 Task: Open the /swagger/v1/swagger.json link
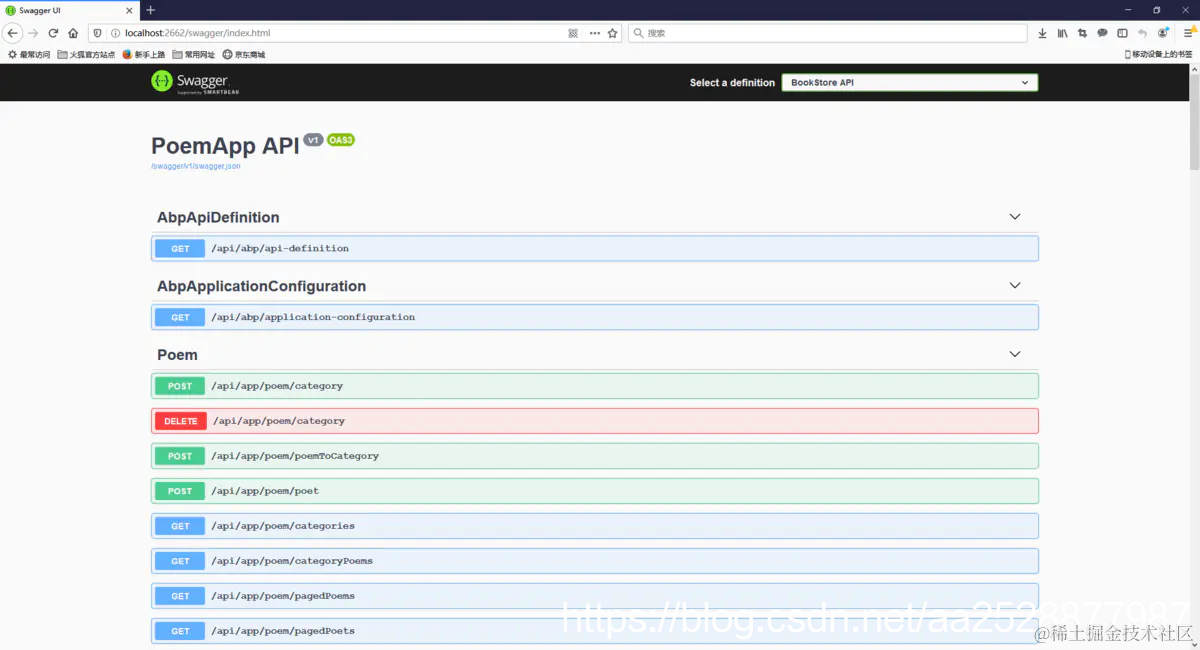click(196, 166)
